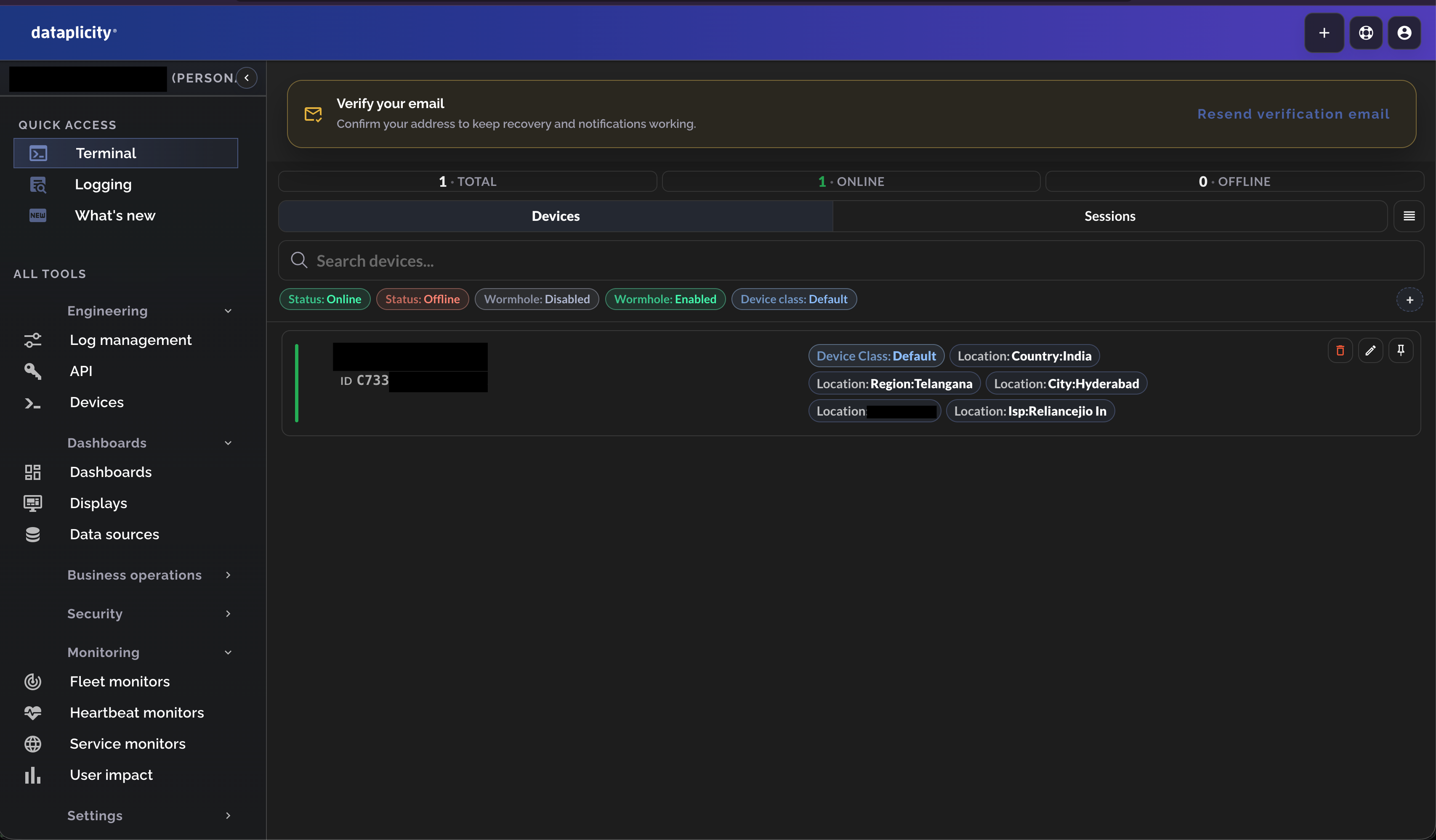1436x840 pixels.
Task: Click the Location: Isp:Reliancejio In tag
Action: [1030, 411]
